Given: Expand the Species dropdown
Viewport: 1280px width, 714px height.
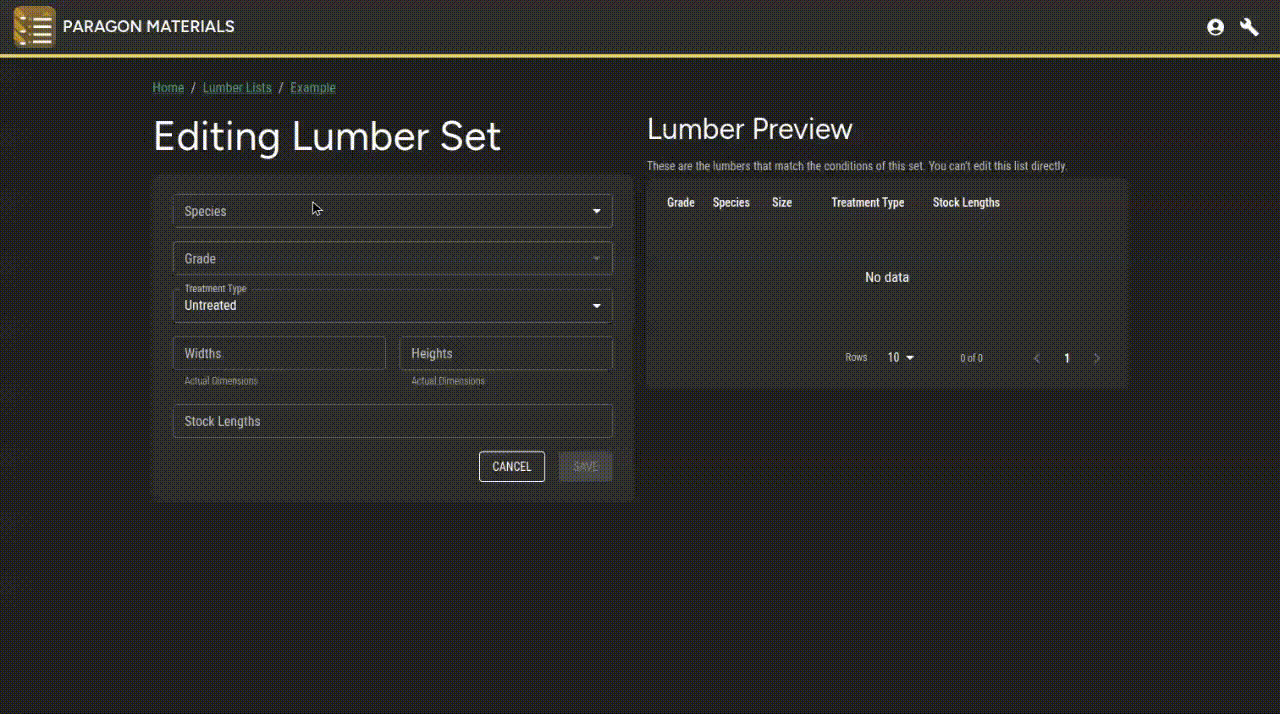Looking at the screenshot, I should pos(392,211).
